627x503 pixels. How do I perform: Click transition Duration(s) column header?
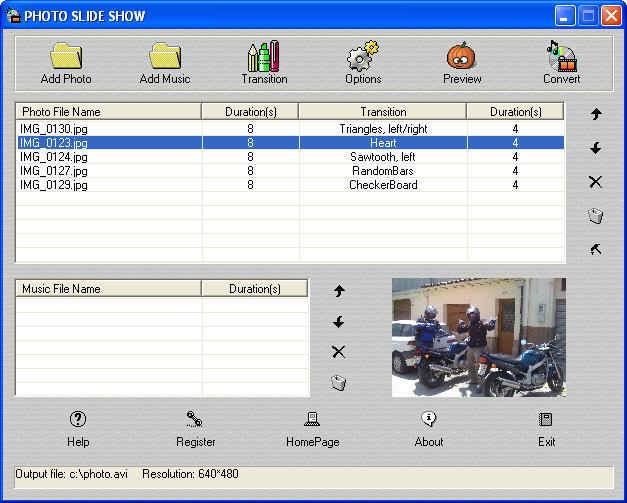[515, 112]
